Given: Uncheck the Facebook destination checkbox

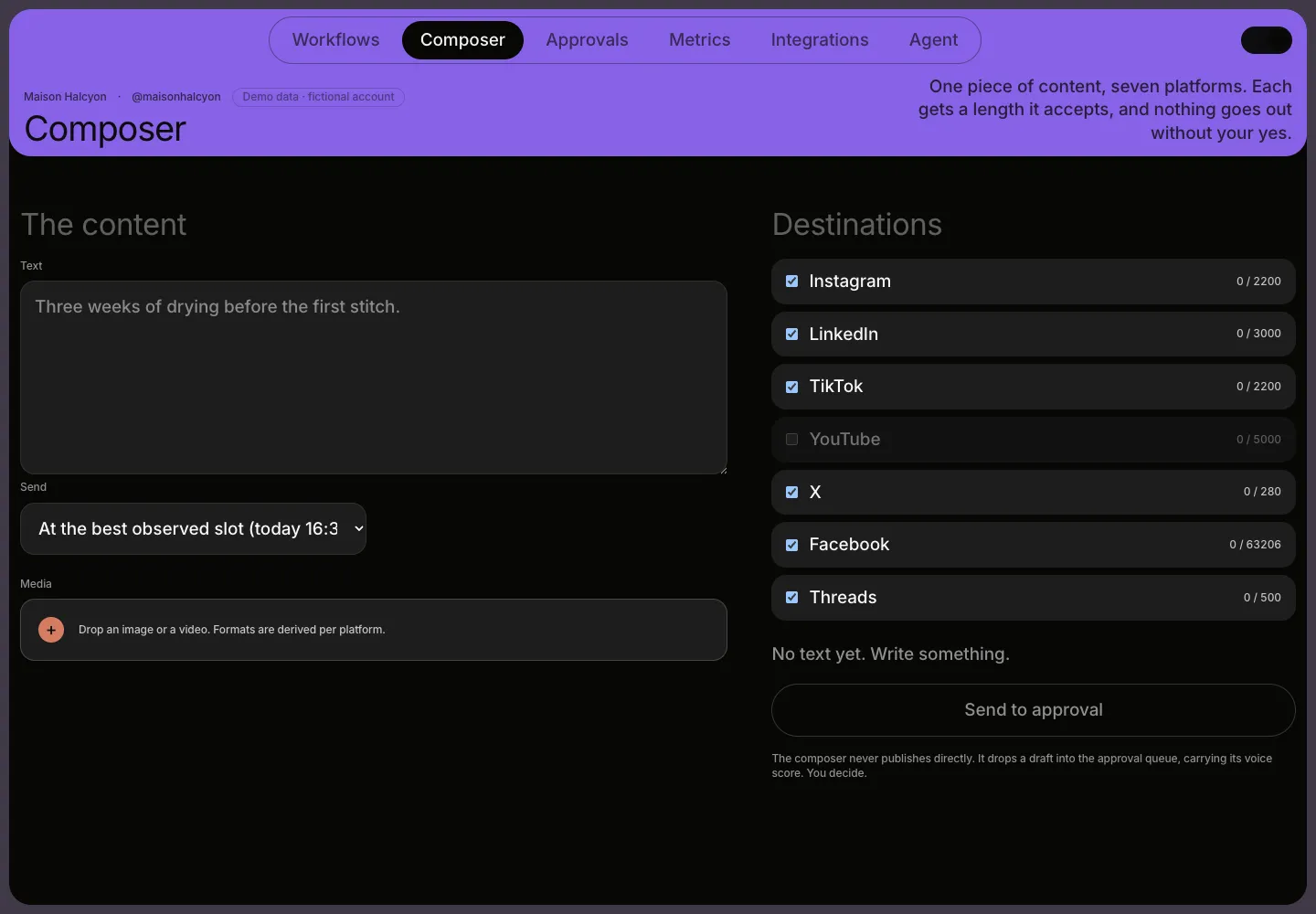Looking at the screenshot, I should coord(791,545).
